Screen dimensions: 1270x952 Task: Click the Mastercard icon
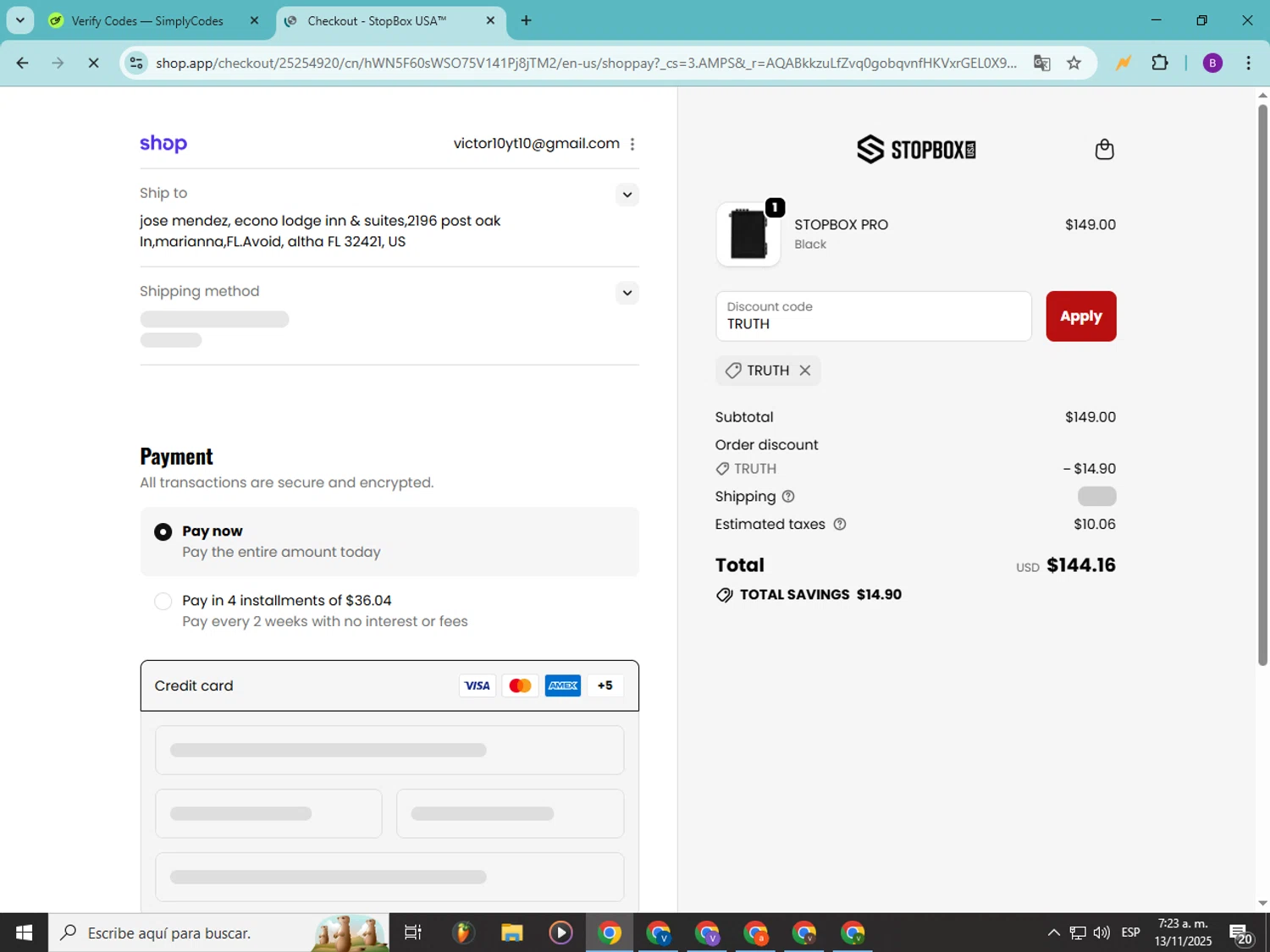pos(520,685)
